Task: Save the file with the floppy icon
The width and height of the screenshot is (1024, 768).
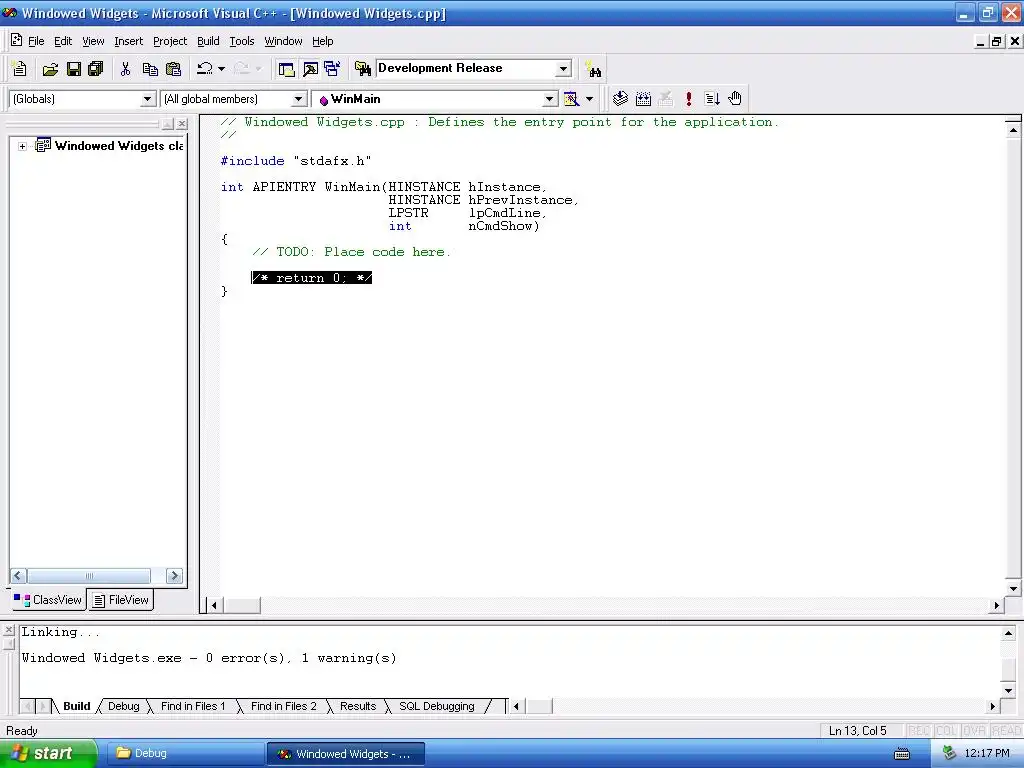Action: 73,69
